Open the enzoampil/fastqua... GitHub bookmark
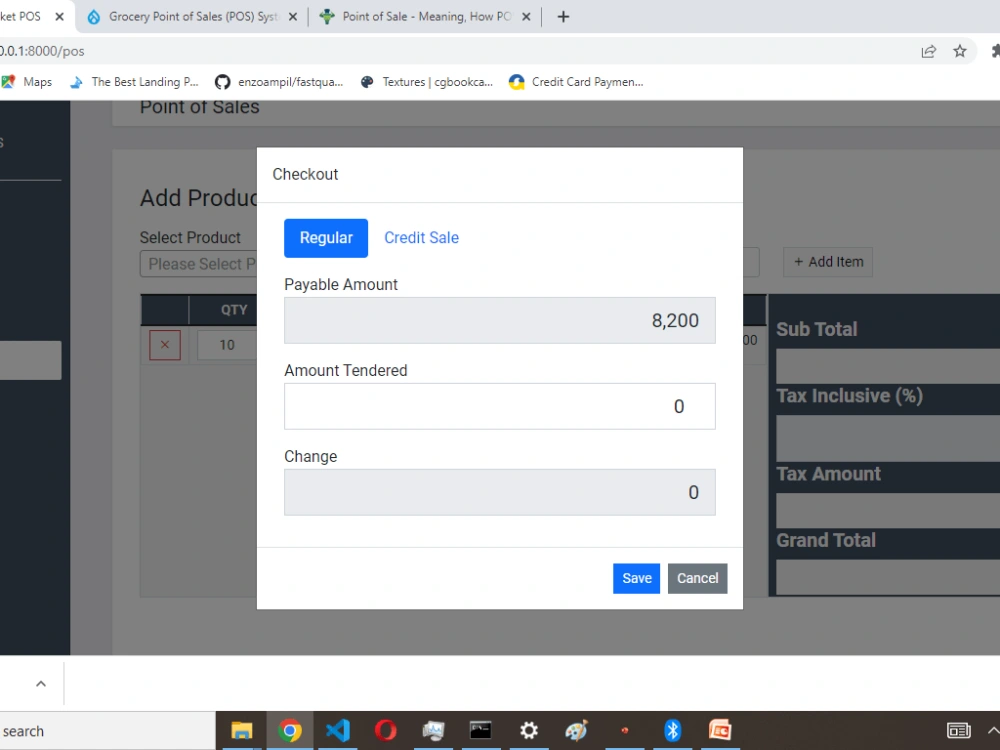Image resolution: width=1000 pixels, height=750 pixels. [279, 82]
